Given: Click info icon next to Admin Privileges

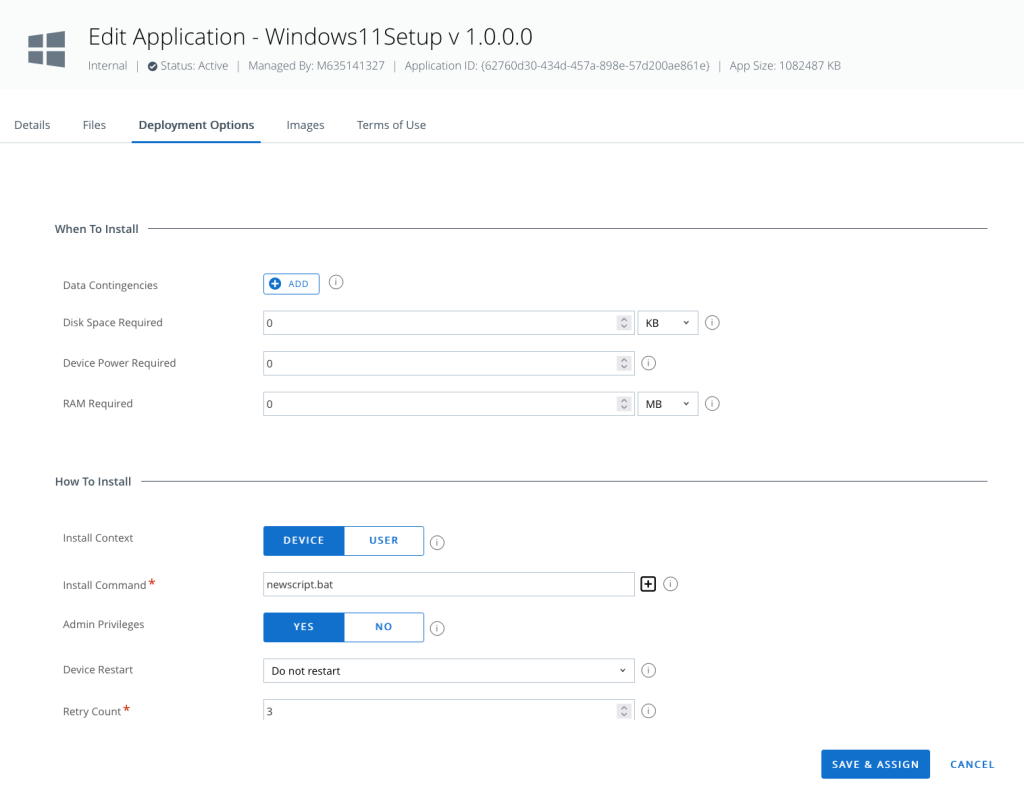Looking at the screenshot, I should click(437, 629).
